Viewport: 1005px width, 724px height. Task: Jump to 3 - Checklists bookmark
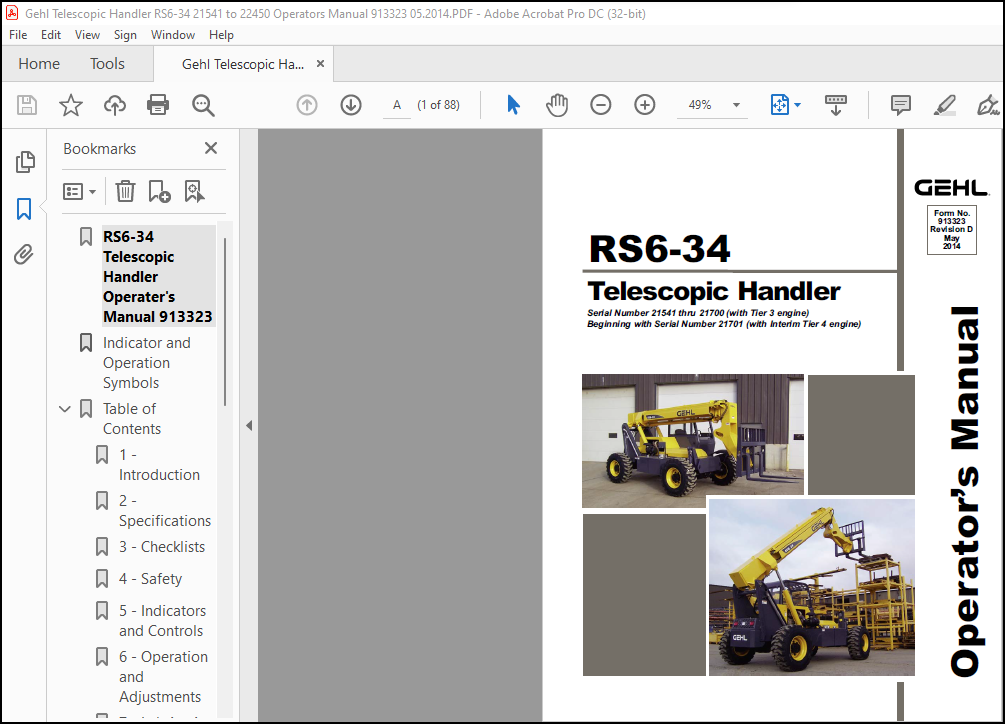tap(162, 547)
